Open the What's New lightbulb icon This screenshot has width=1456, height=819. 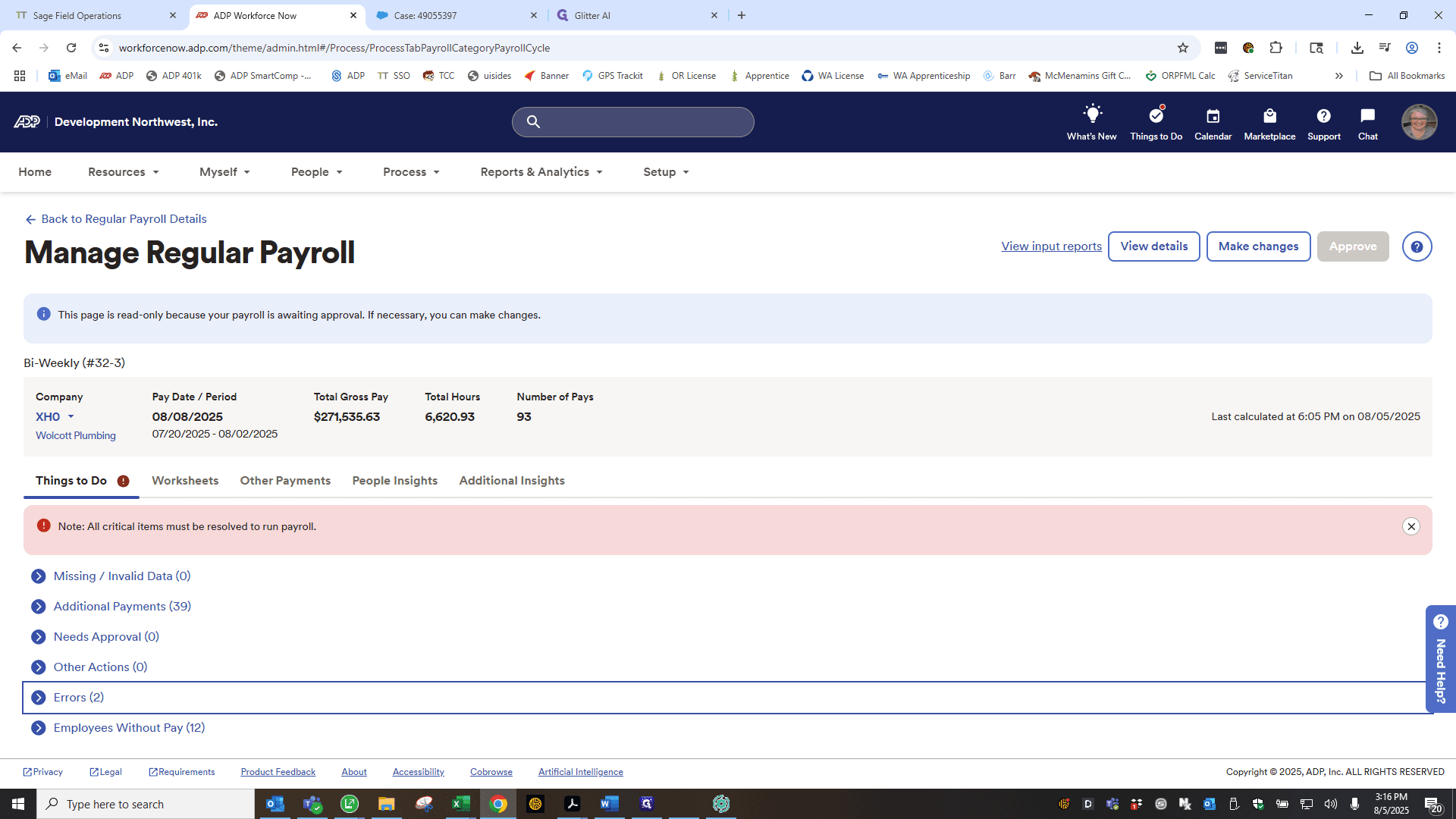coord(1092,115)
